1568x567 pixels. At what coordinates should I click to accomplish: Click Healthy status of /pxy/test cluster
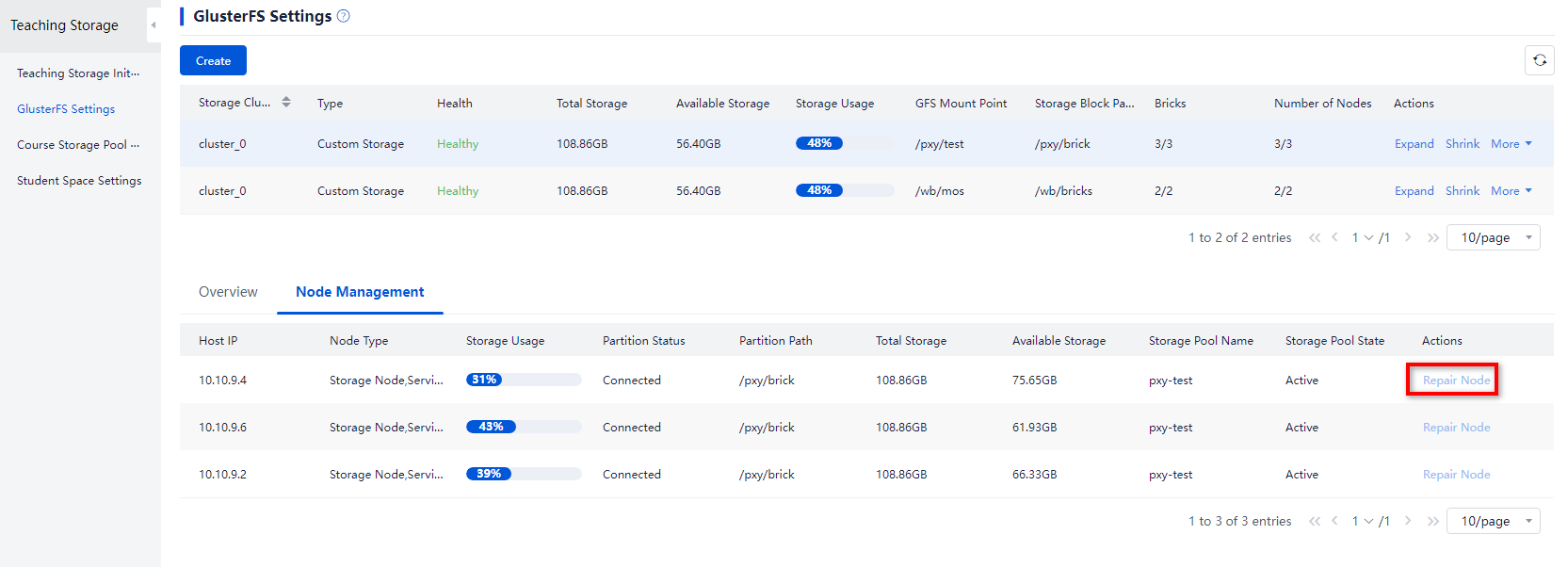pyautogui.click(x=458, y=144)
